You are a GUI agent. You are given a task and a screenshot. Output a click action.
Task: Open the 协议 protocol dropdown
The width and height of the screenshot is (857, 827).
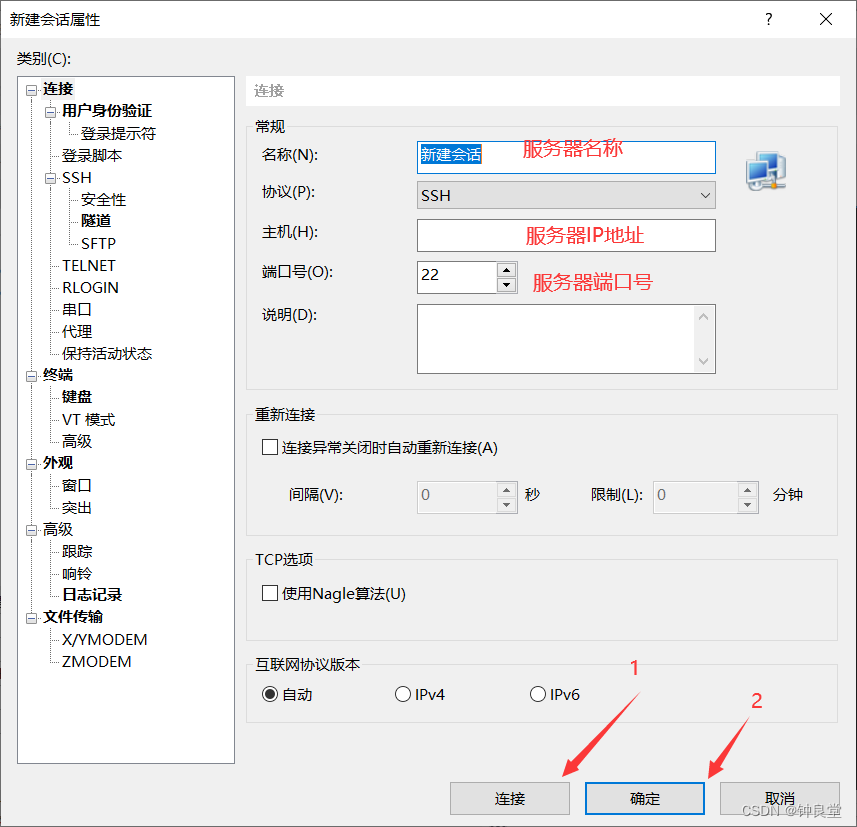click(706, 195)
